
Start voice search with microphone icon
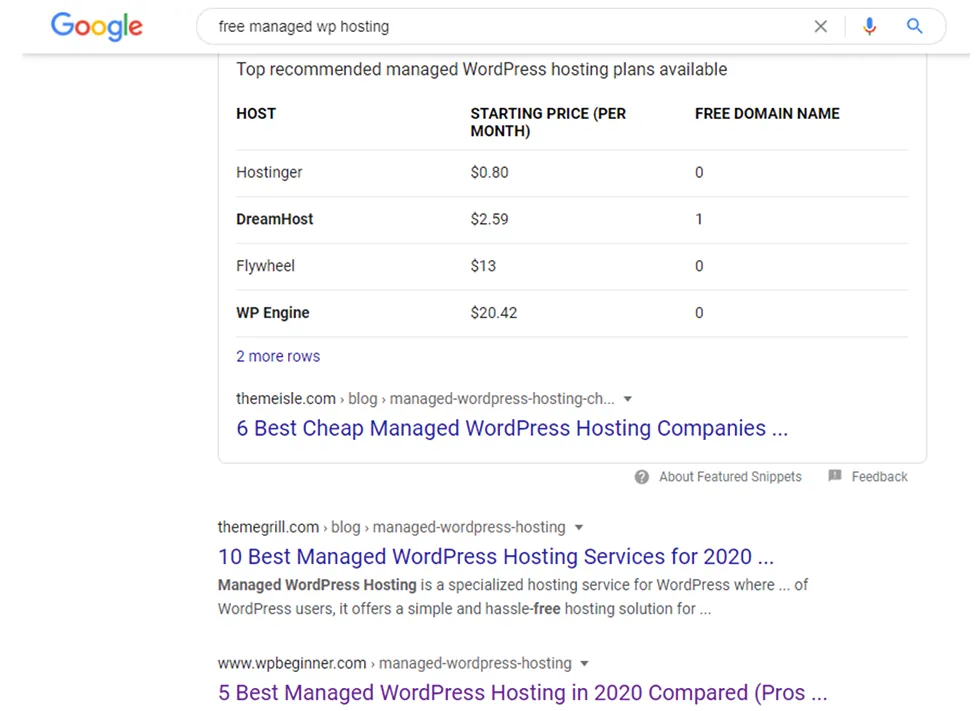tap(869, 26)
